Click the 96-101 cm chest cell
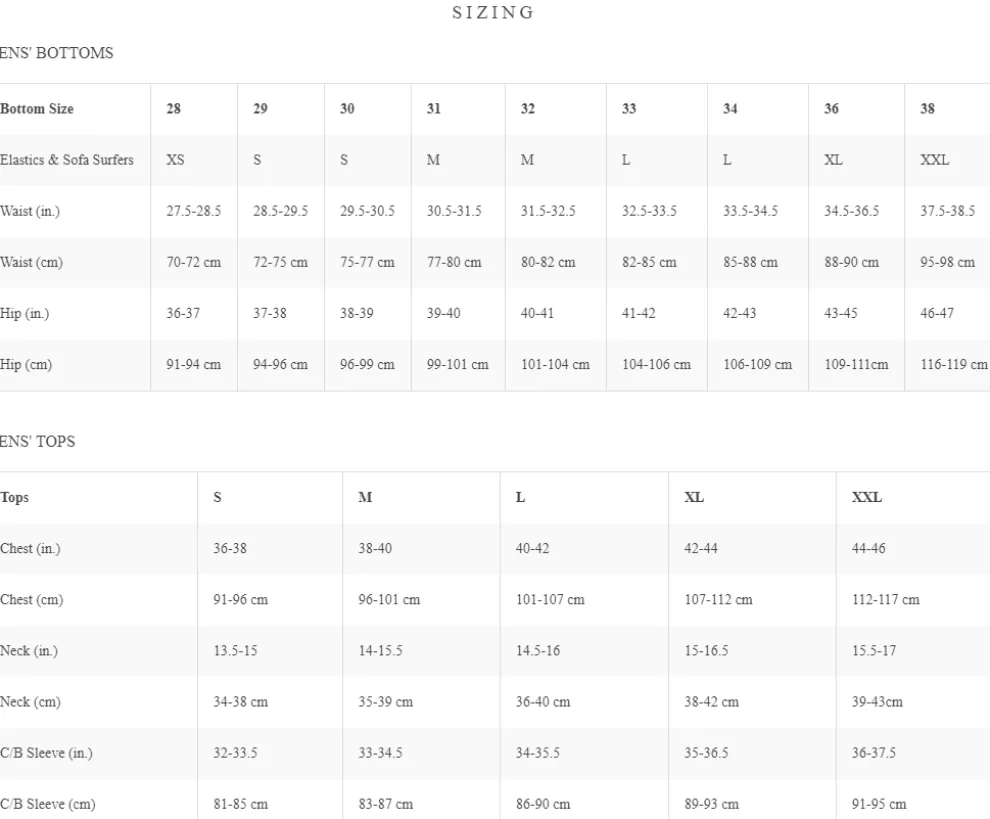 [389, 600]
